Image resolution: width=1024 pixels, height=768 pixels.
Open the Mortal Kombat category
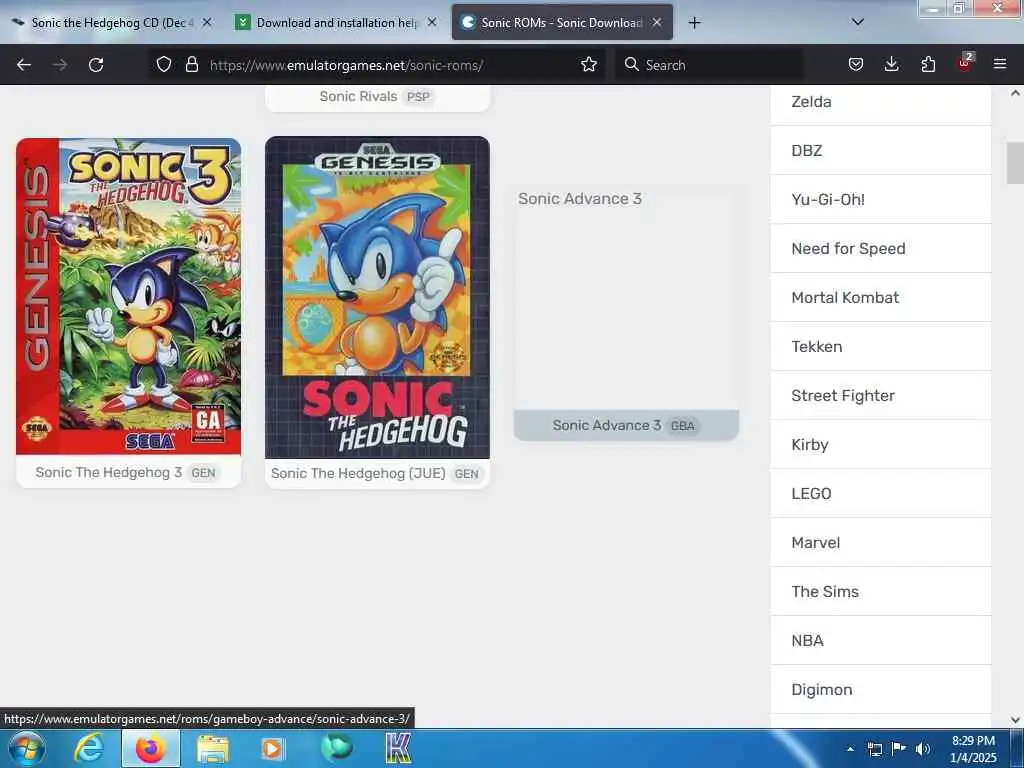pos(880,298)
